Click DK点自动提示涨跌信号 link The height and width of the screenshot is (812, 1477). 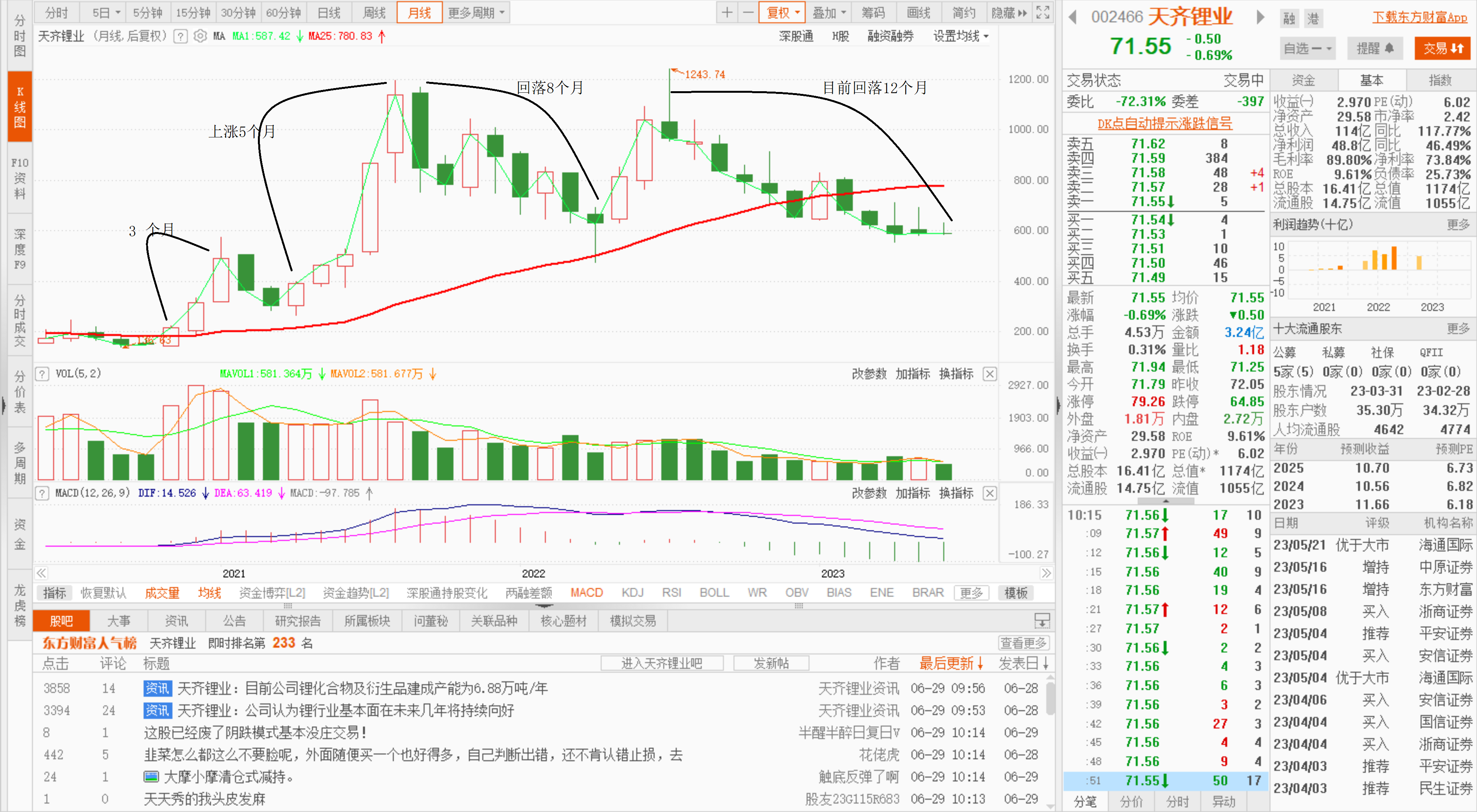point(1164,124)
